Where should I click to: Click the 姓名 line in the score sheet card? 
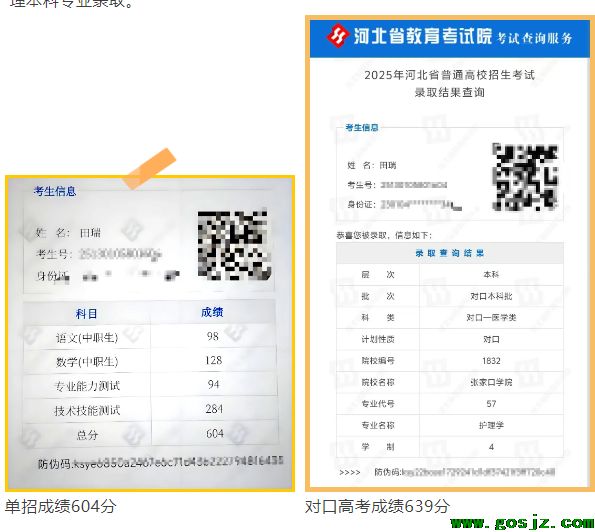68,233
